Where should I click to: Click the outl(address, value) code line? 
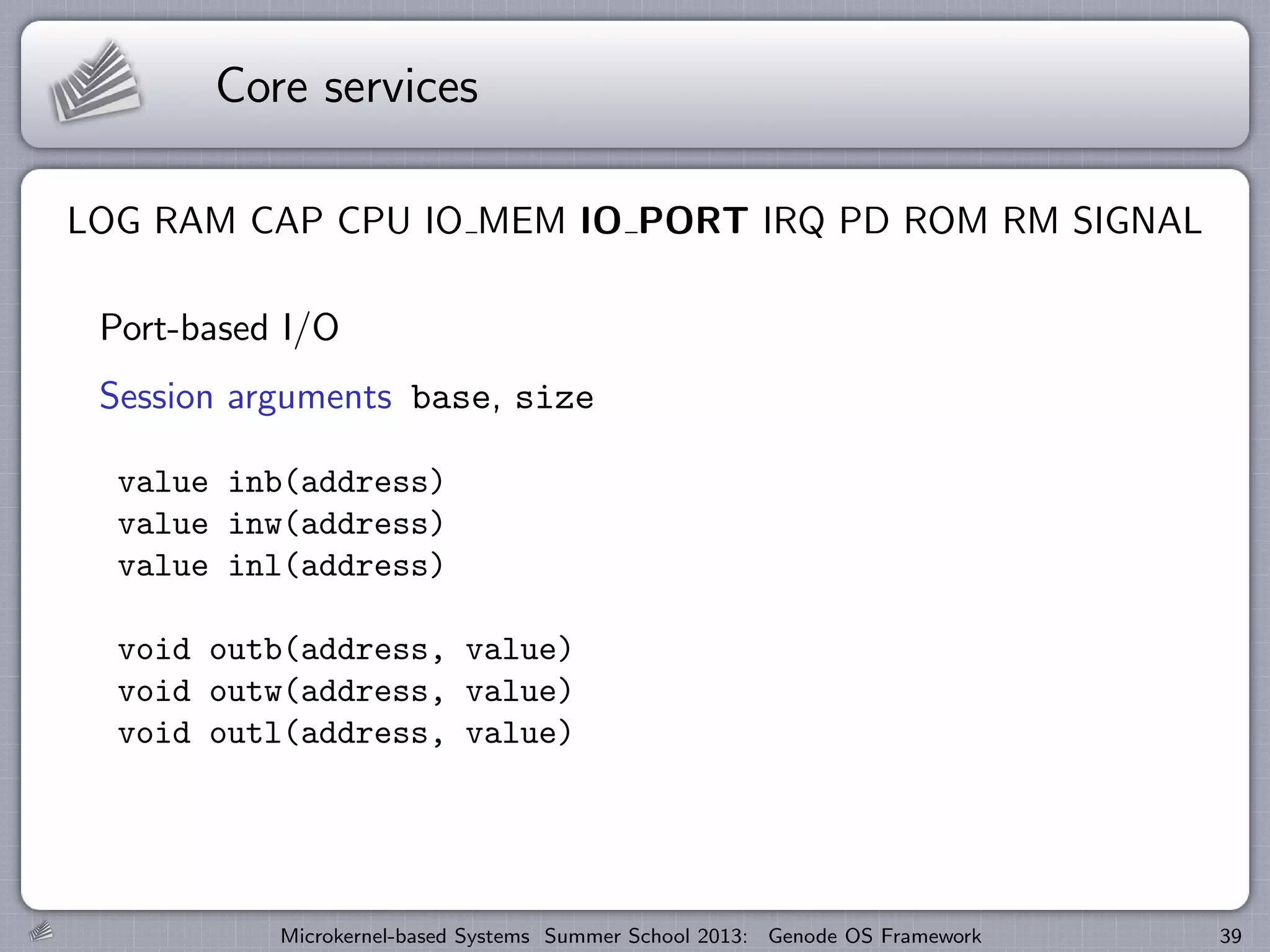(x=344, y=733)
